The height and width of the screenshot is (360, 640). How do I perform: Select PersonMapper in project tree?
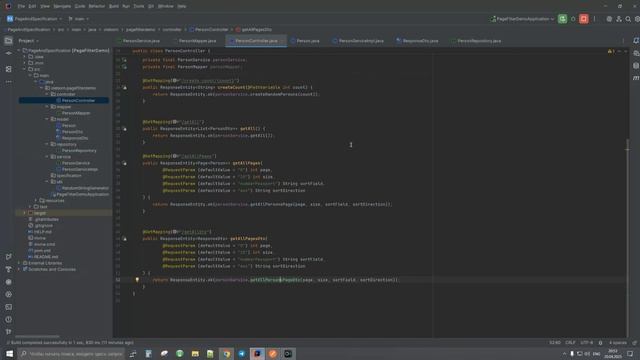tap(76, 113)
